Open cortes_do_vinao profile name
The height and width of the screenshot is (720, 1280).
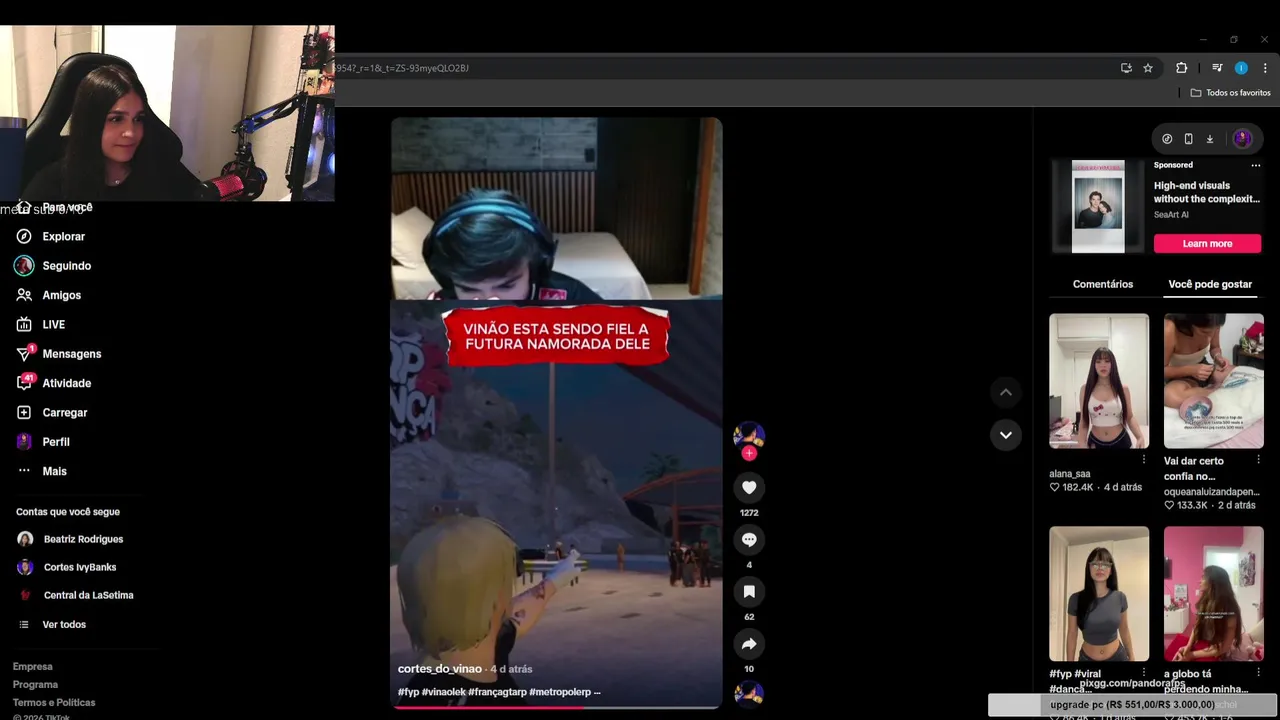tap(440, 669)
